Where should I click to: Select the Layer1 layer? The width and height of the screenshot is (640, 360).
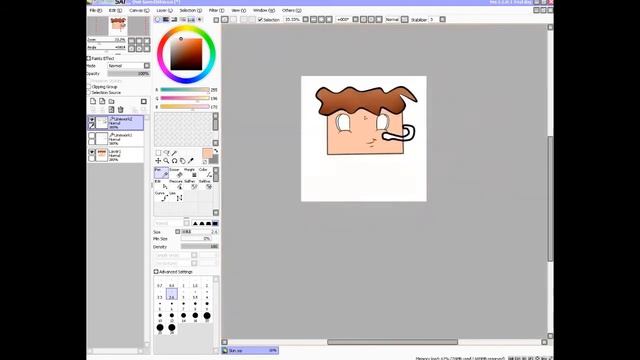[116, 155]
